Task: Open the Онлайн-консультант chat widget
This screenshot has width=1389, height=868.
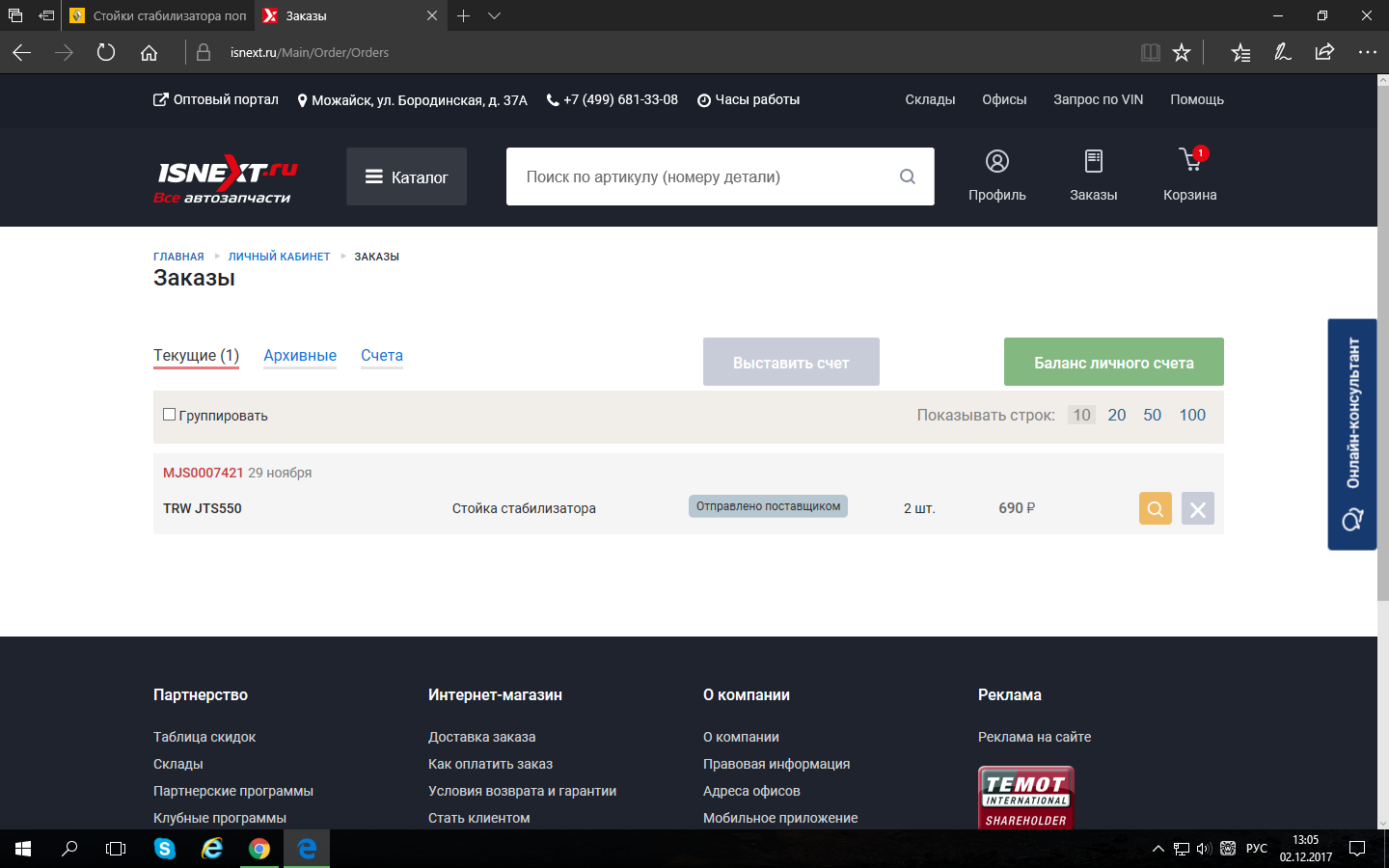Action: (1352, 434)
